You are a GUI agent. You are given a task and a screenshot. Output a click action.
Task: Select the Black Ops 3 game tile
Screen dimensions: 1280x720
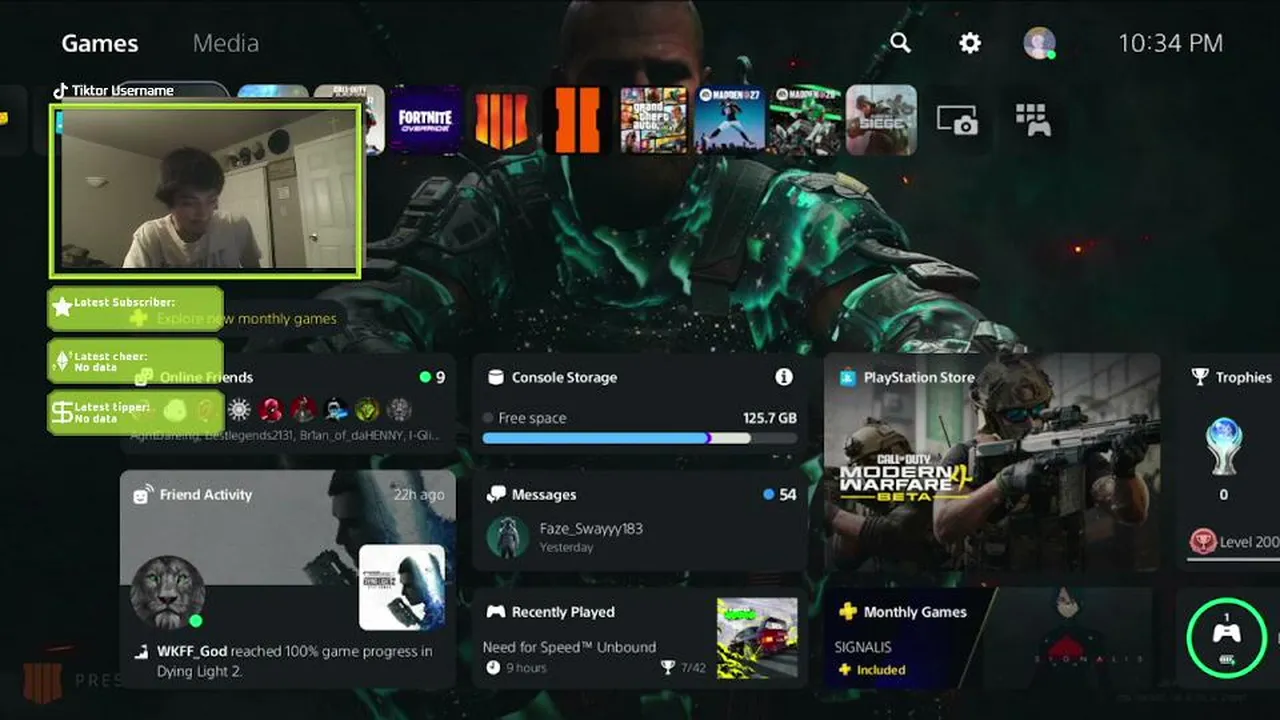click(577, 120)
